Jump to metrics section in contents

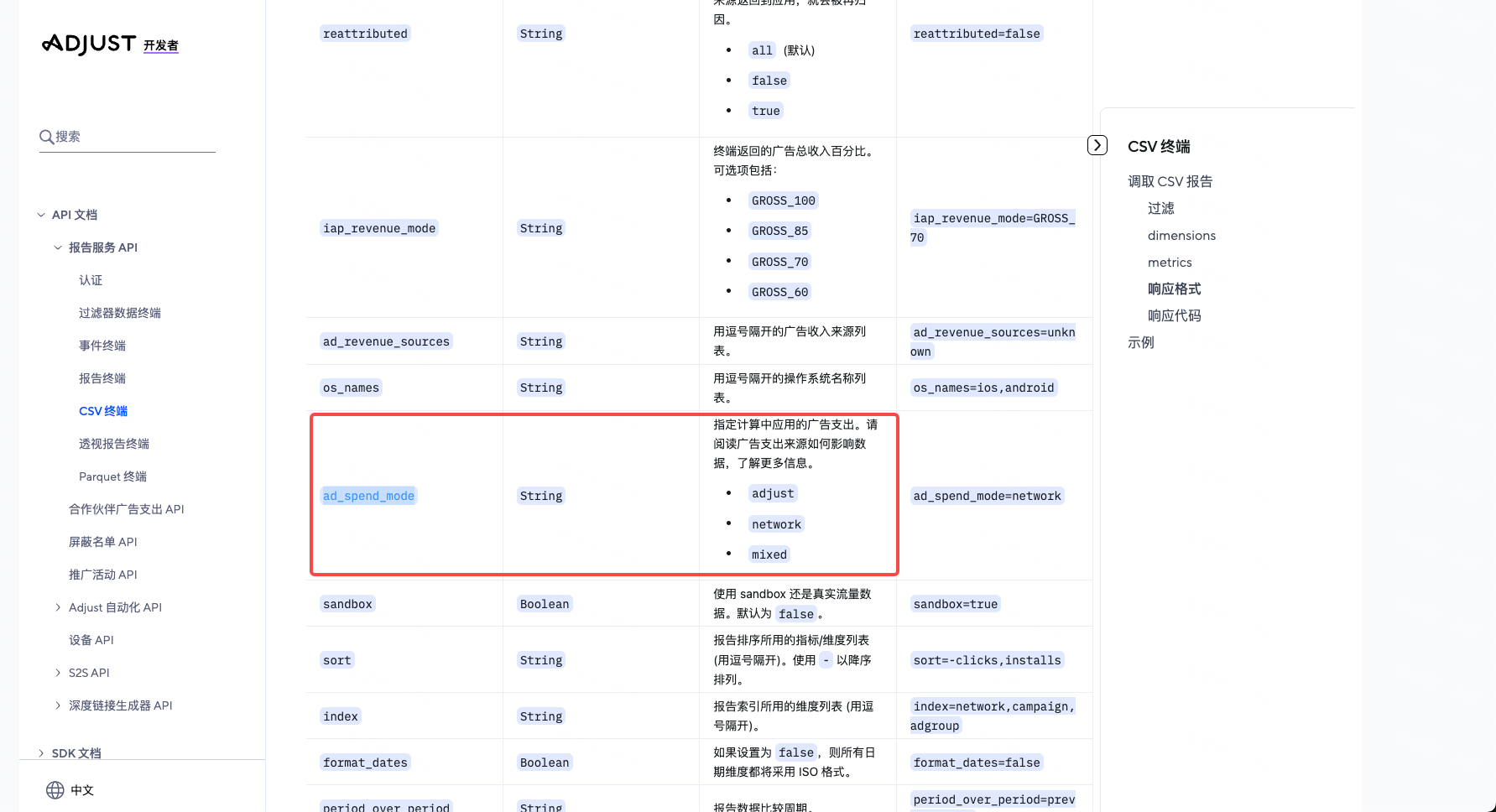point(1170,263)
